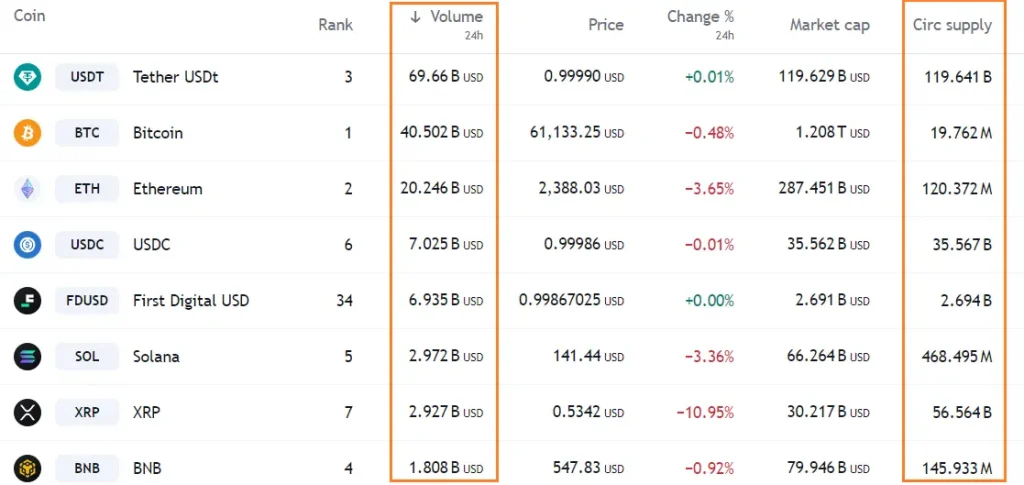Click the 69.66 B USD volume cell
The width and height of the screenshot is (1024, 485).
click(446, 77)
